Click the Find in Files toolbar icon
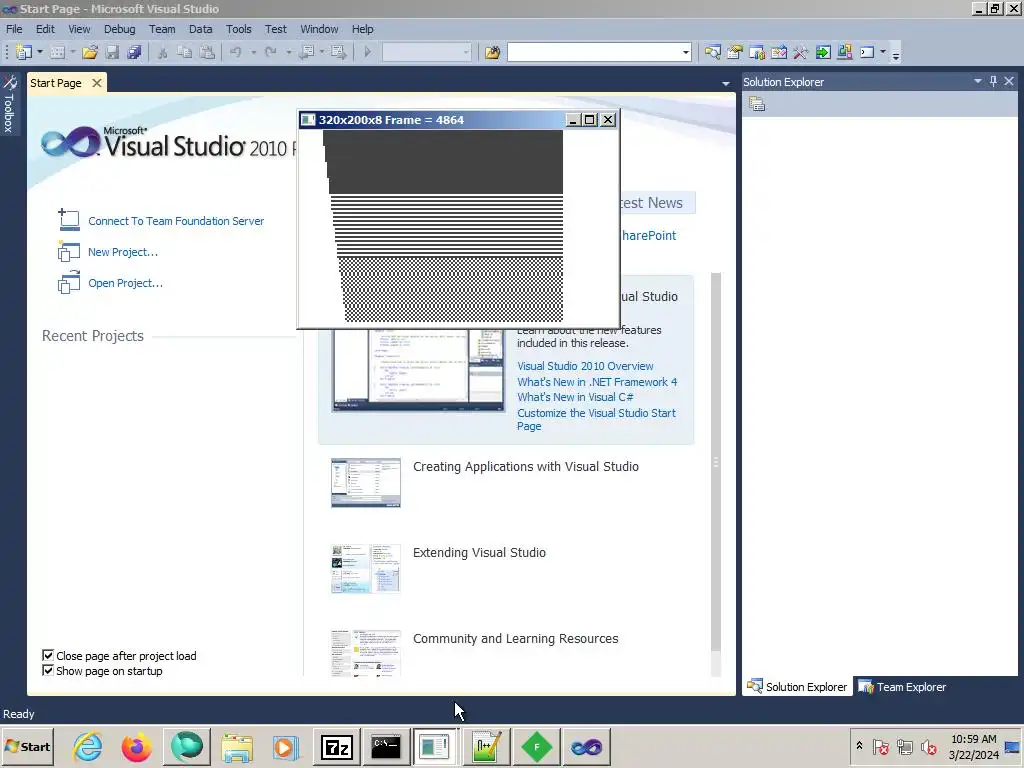 (492, 52)
